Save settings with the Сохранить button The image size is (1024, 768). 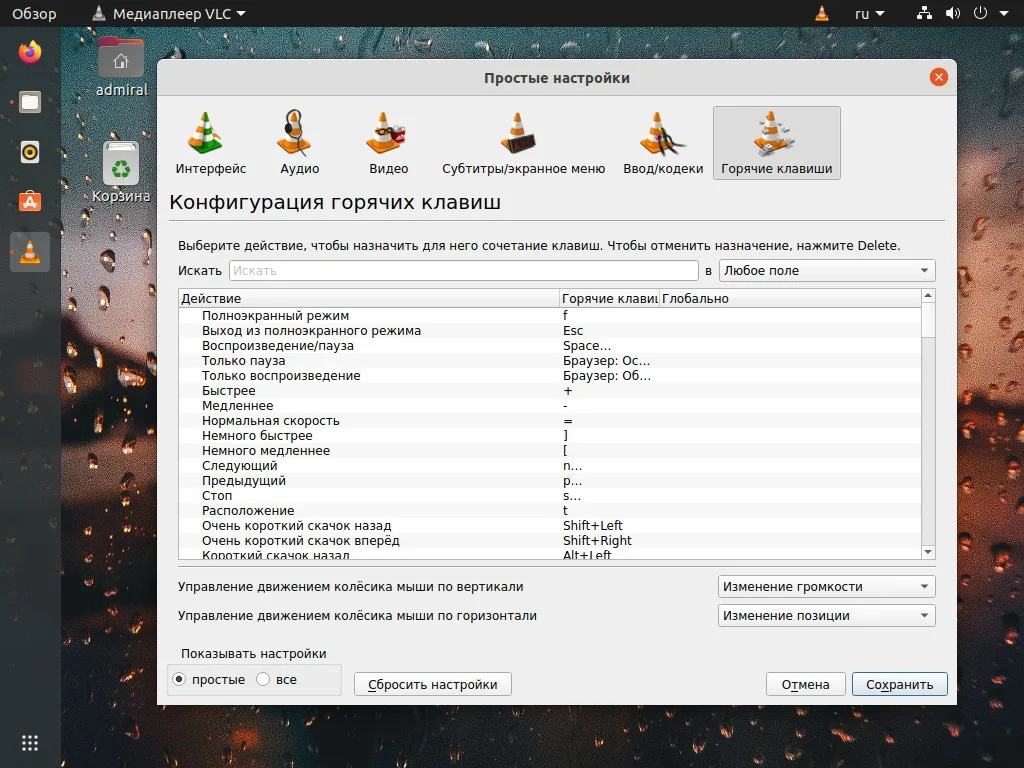tap(898, 684)
